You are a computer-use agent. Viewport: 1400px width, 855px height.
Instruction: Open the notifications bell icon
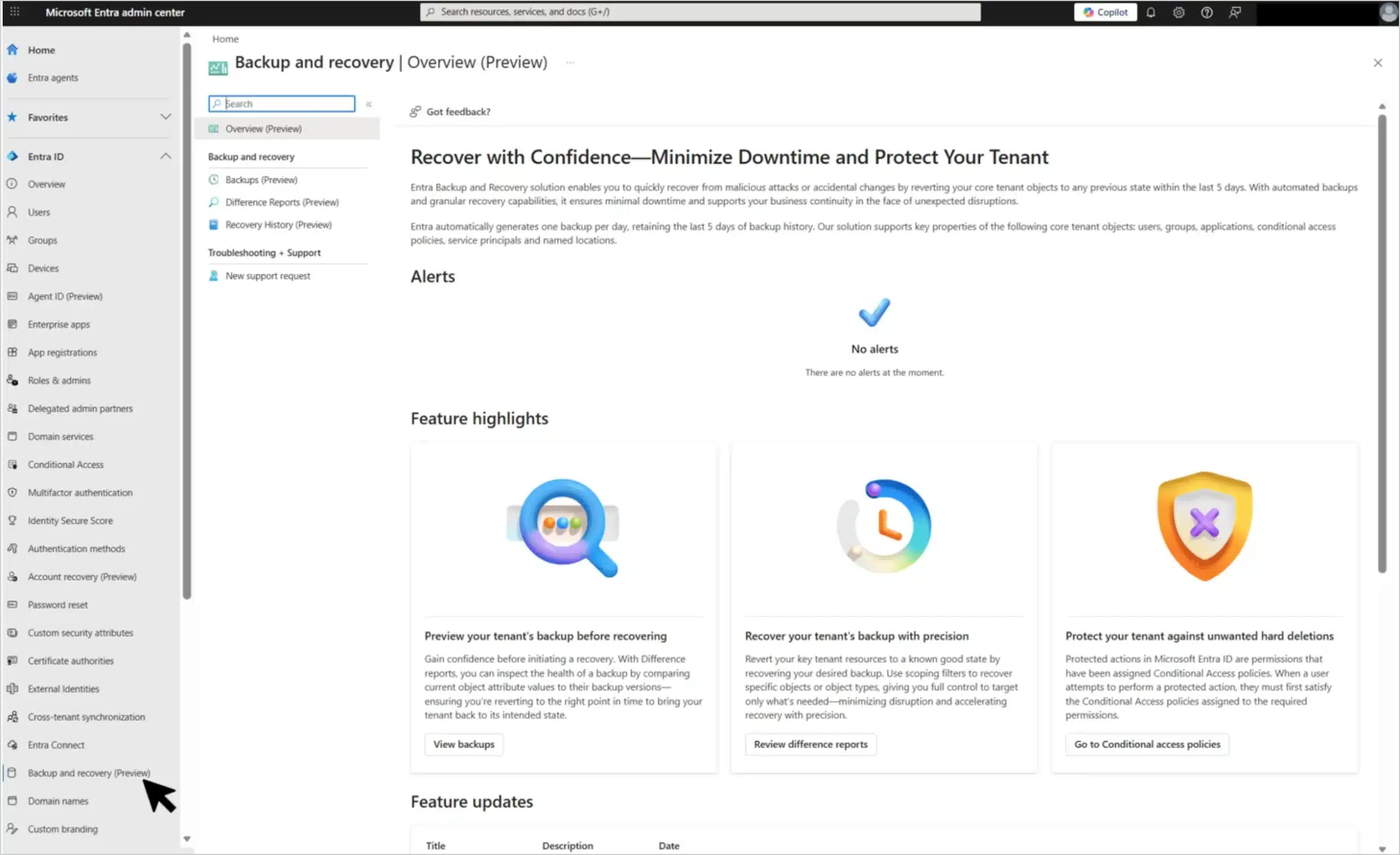point(1151,12)
